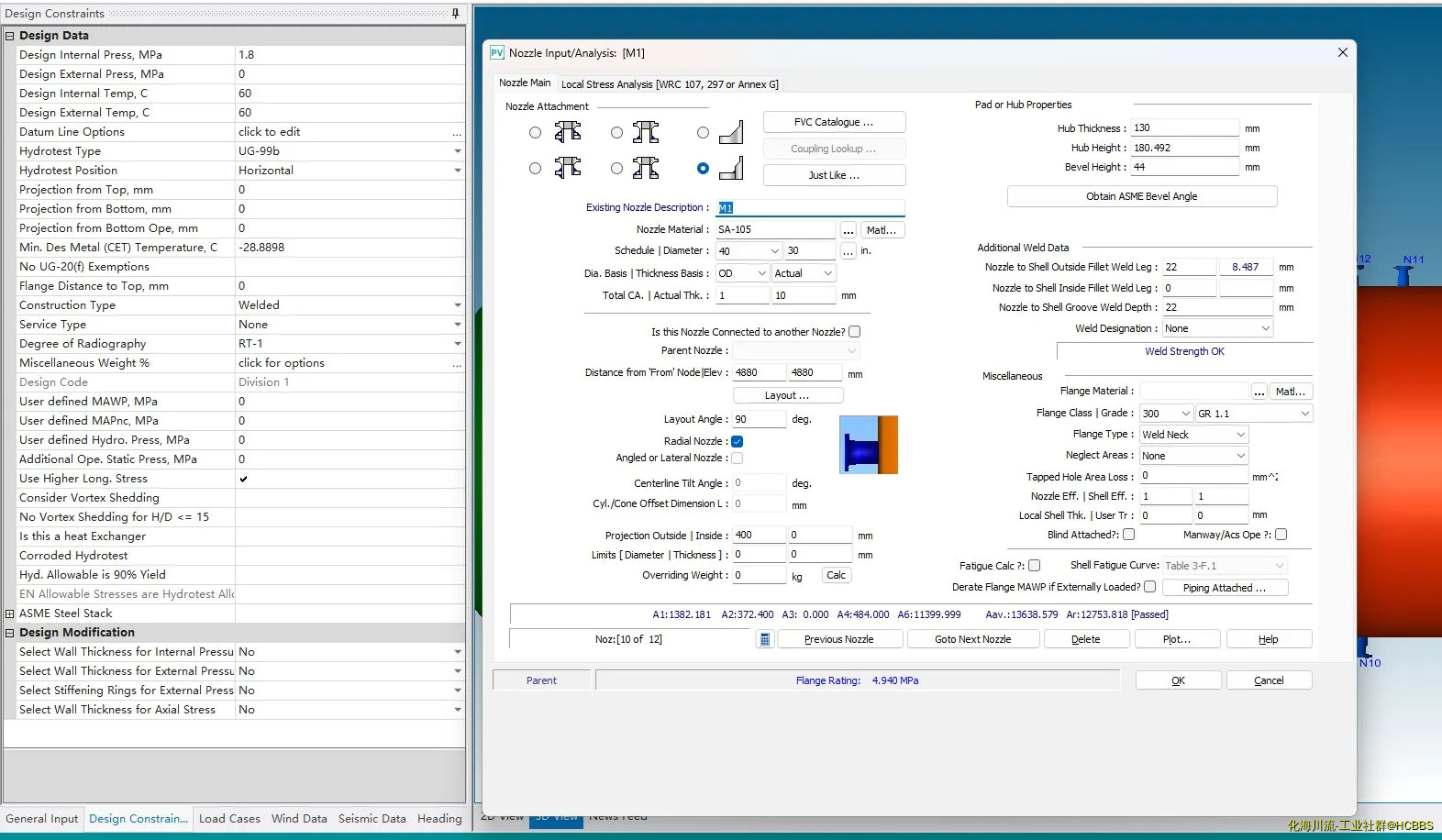Open the Plot button
Viewport: 1442px width, 840px height.
1177,639
